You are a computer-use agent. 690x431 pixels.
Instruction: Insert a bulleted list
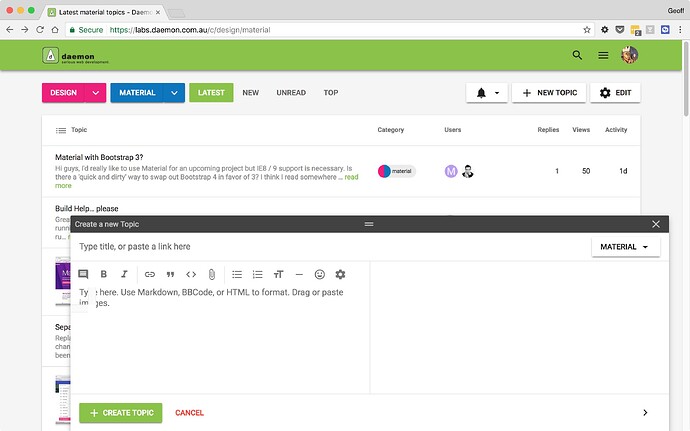pos(237,274)
